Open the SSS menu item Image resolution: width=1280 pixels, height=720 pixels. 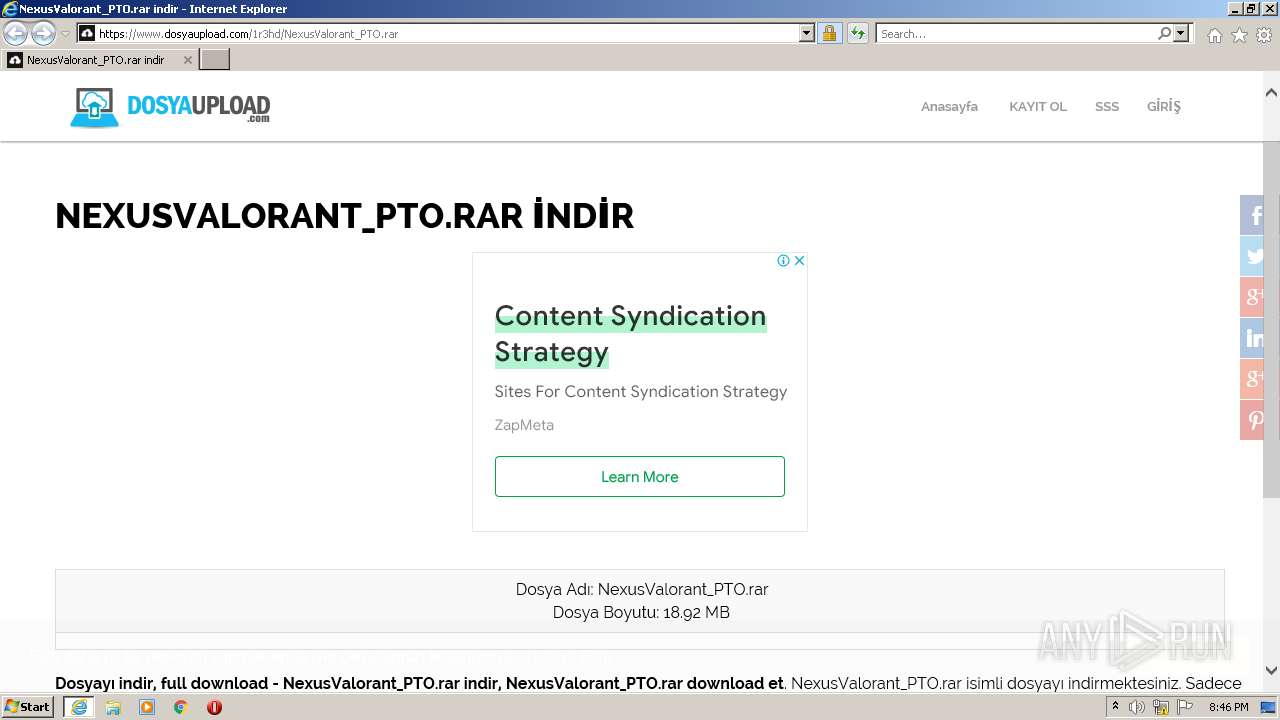click(1106, 106)
